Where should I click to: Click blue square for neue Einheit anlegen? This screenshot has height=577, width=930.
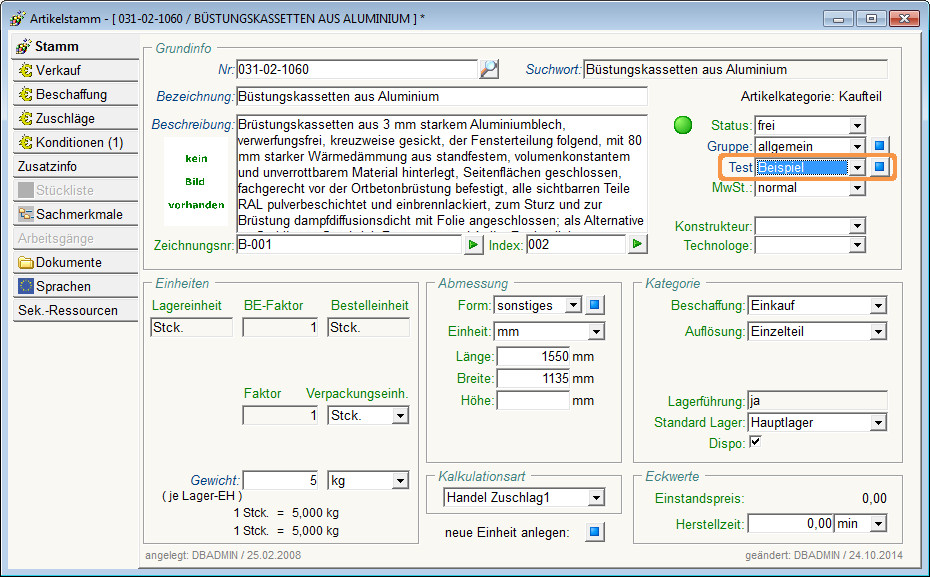[595, 531]
